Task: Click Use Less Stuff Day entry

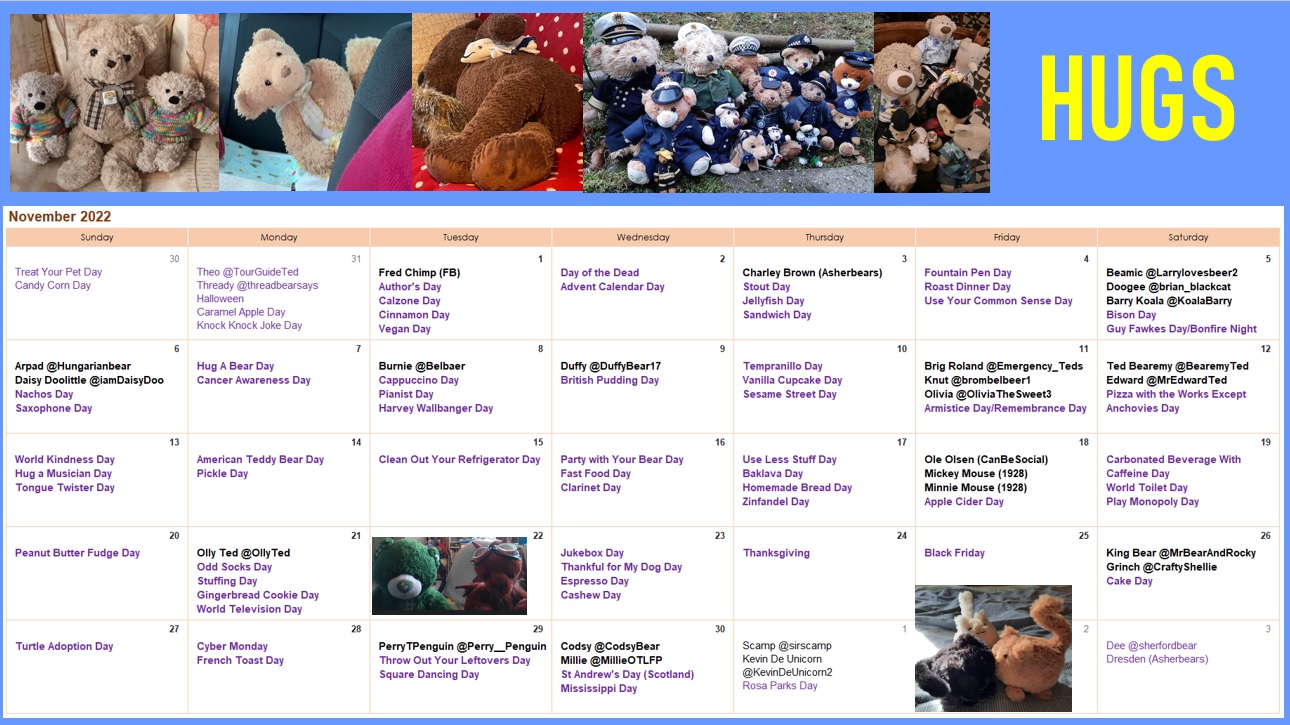Action: [x=790, y=460]
